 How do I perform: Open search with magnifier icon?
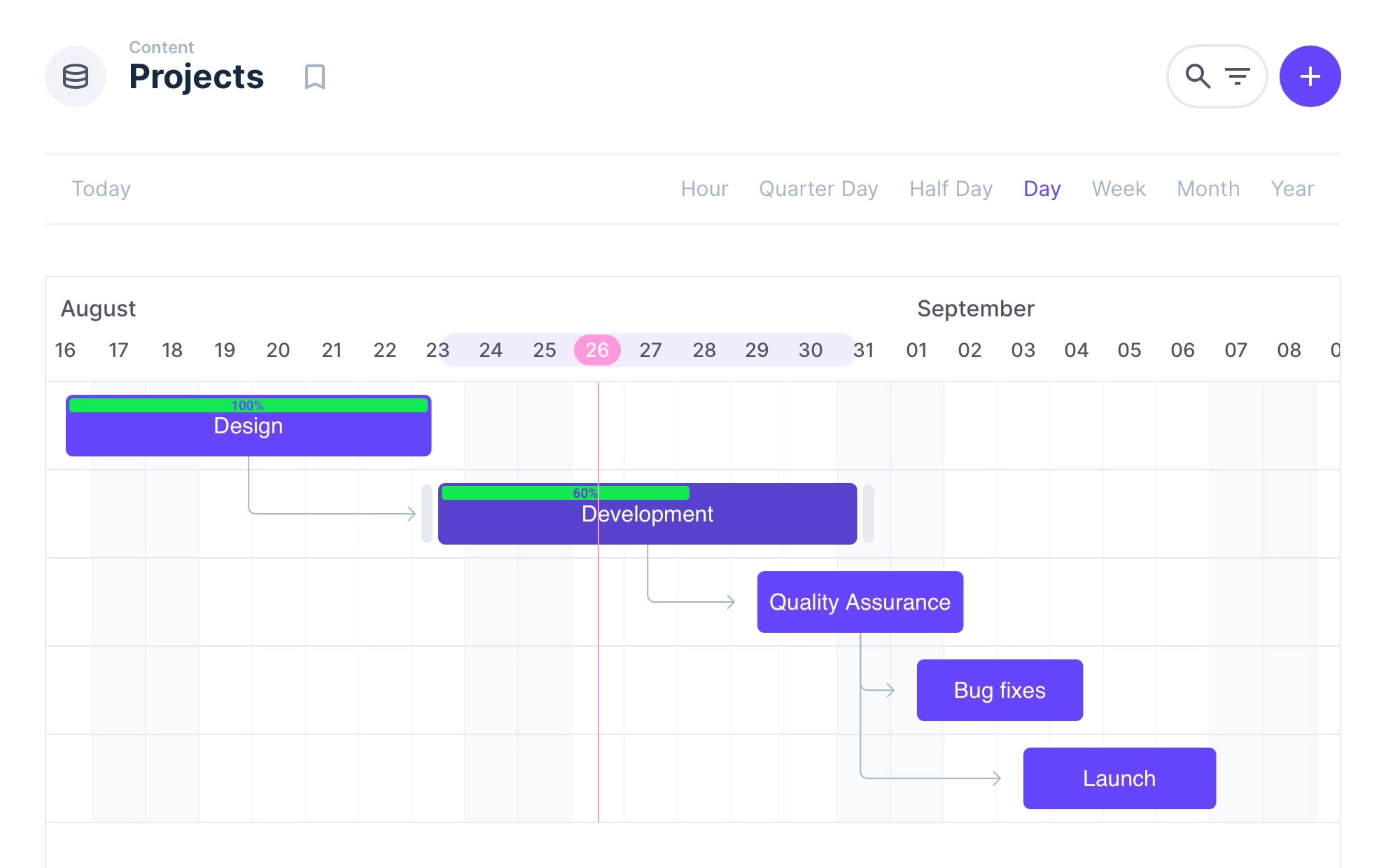pos(1198,76)
